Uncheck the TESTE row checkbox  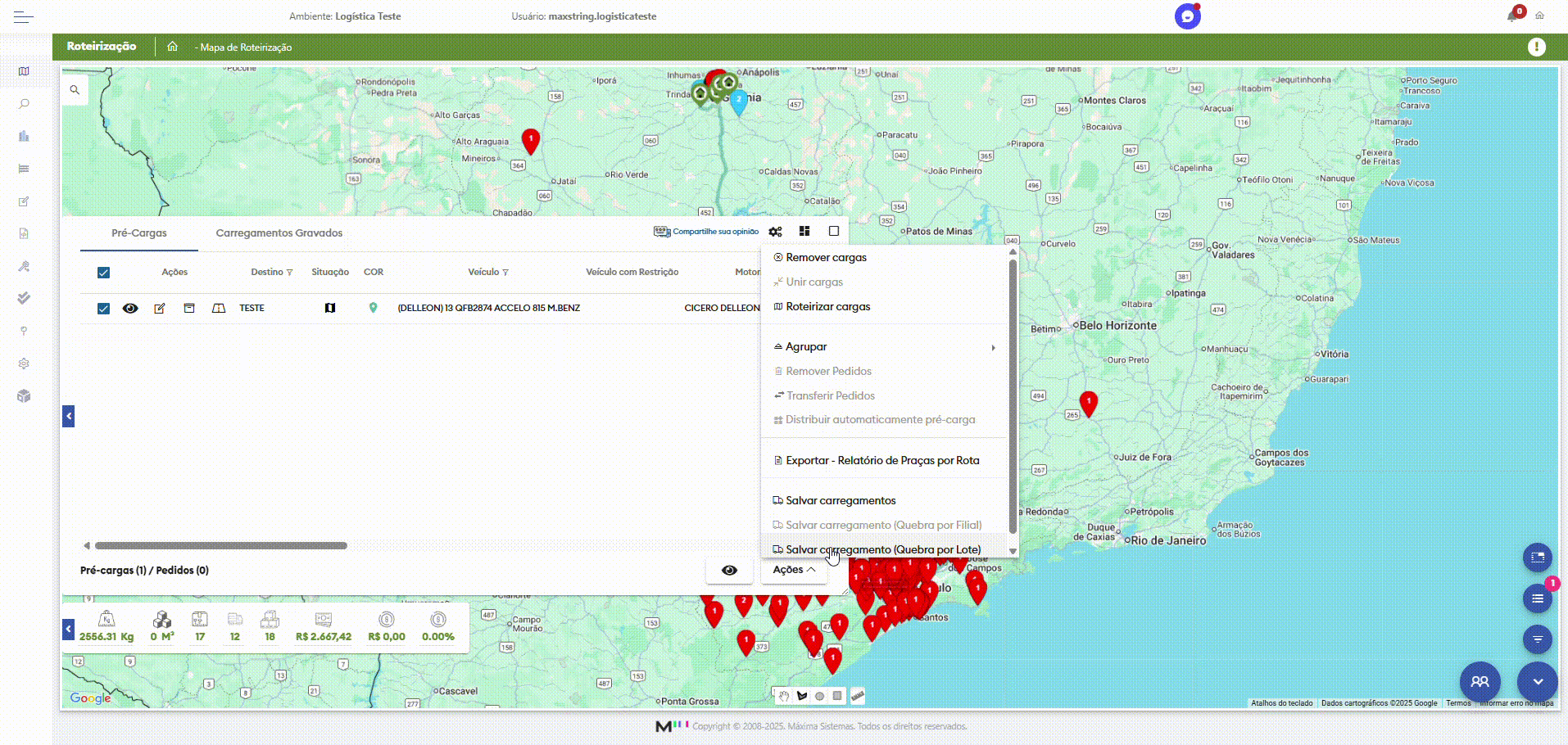tap(103, 309)
